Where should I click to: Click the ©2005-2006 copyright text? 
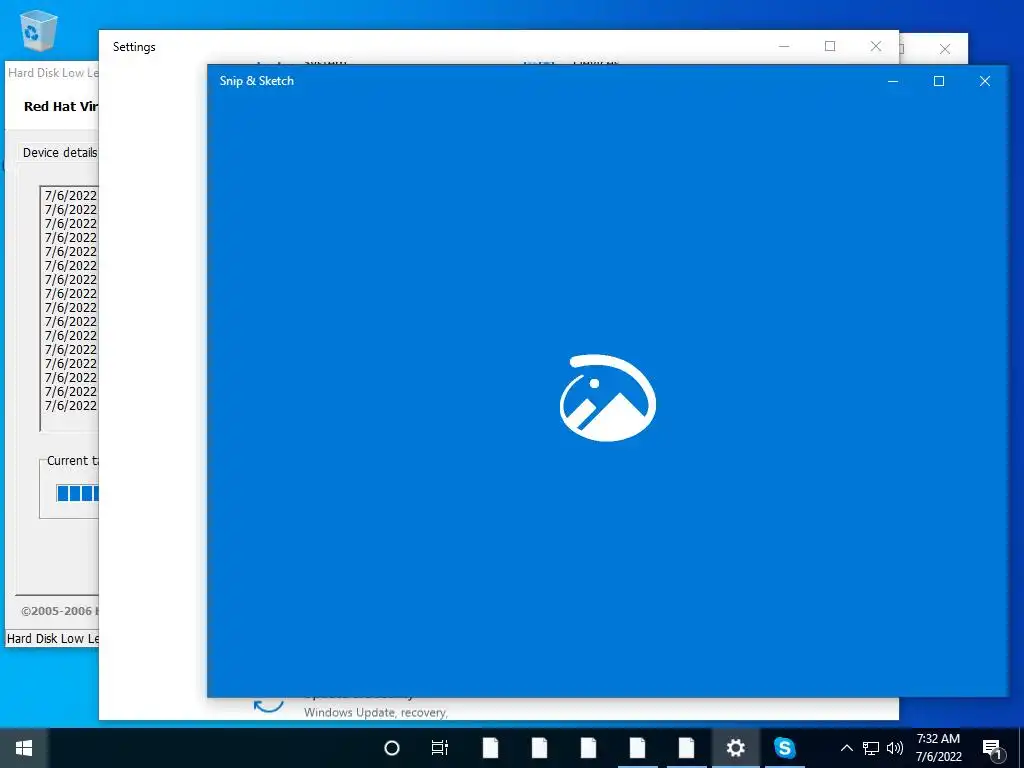[59, 611]
